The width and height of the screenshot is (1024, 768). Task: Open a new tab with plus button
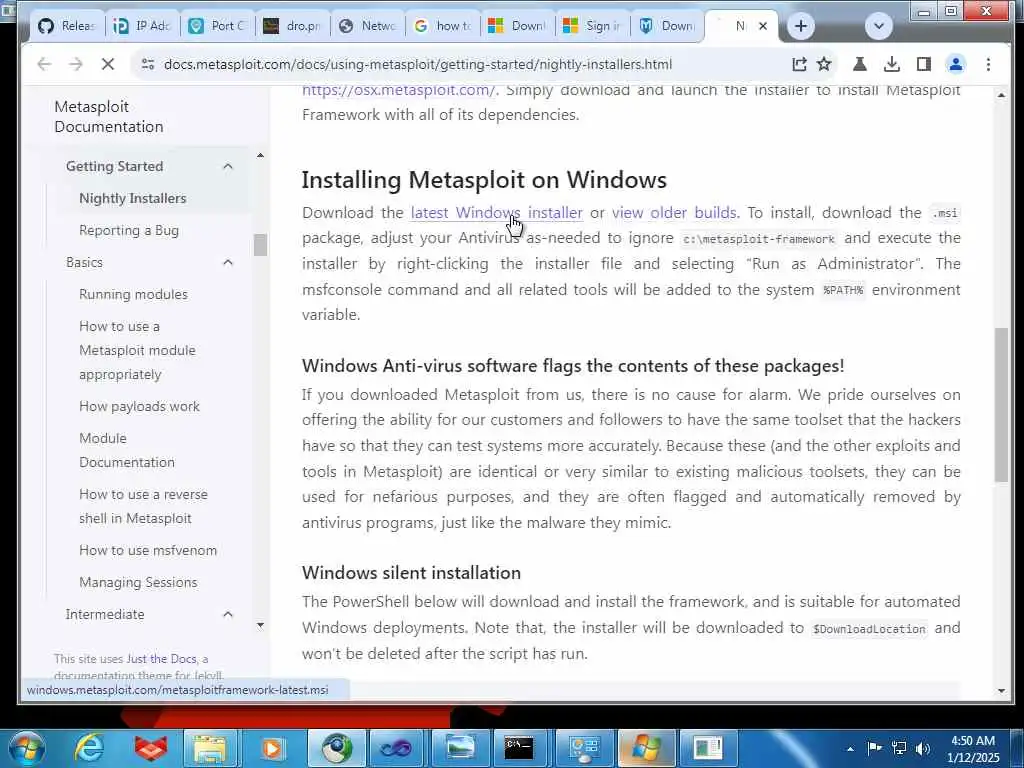coord(801,26)
